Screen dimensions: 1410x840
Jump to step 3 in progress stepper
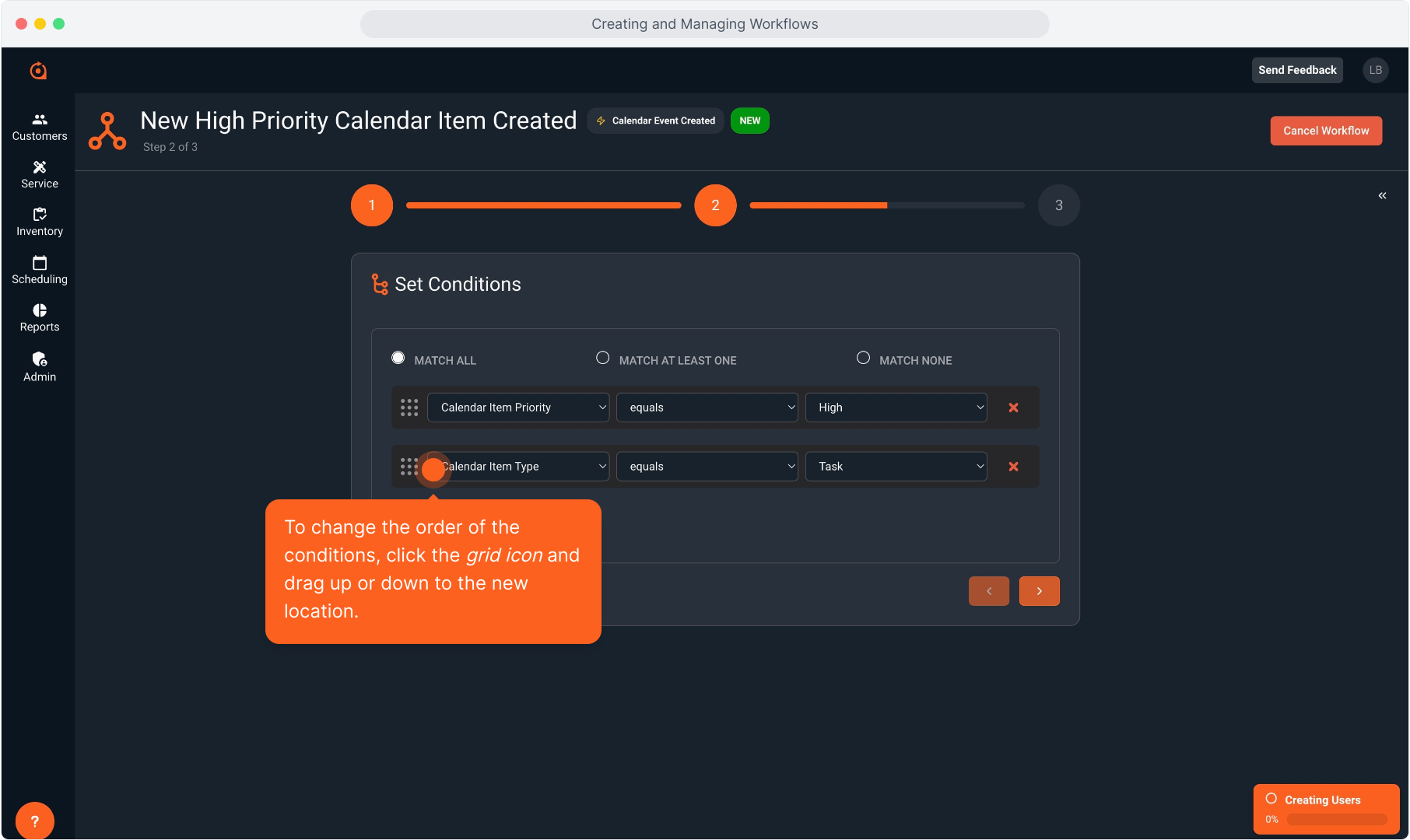tap(1058, 205)
